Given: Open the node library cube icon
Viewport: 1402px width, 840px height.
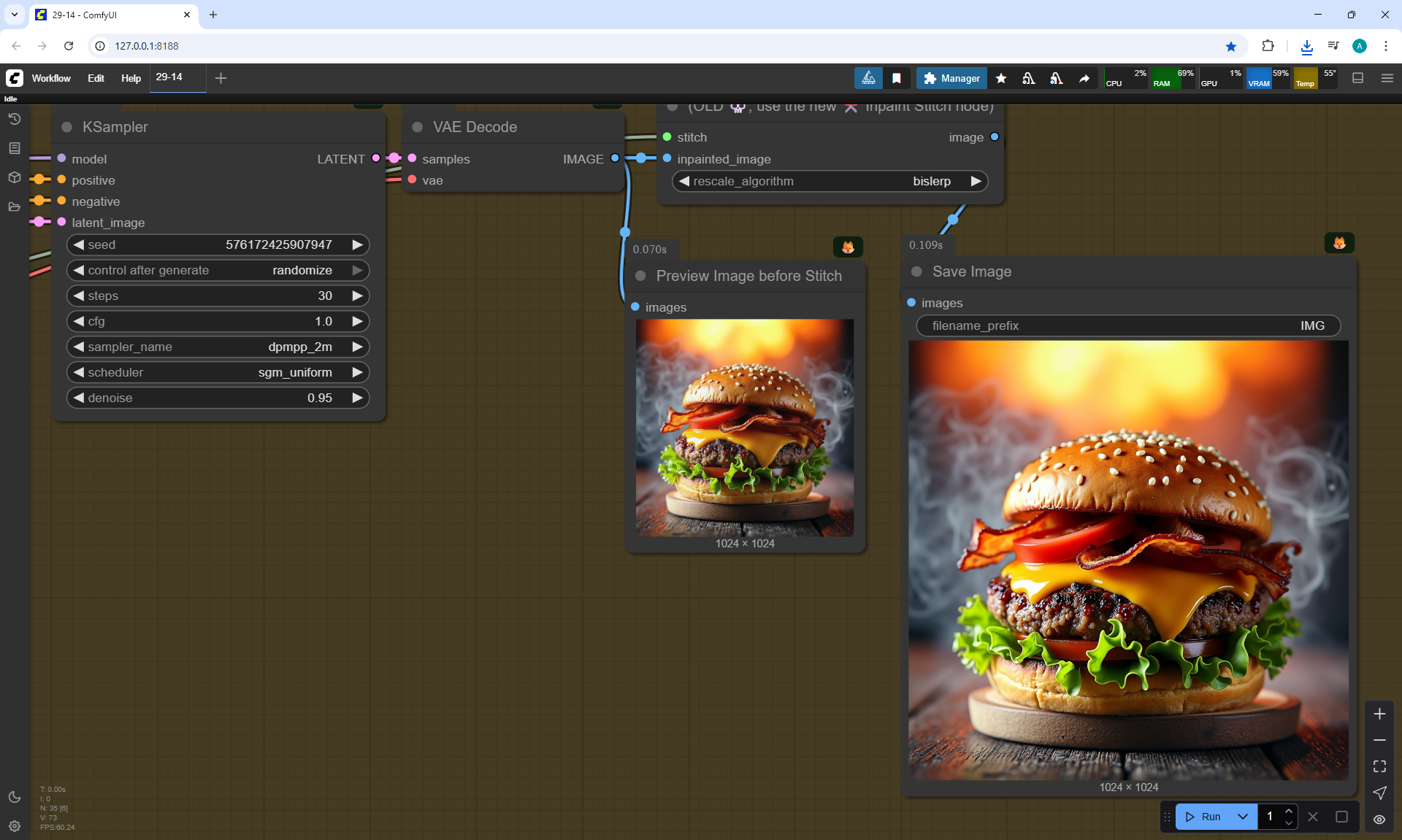Looking at the screenshot, I should coord(14,177).
